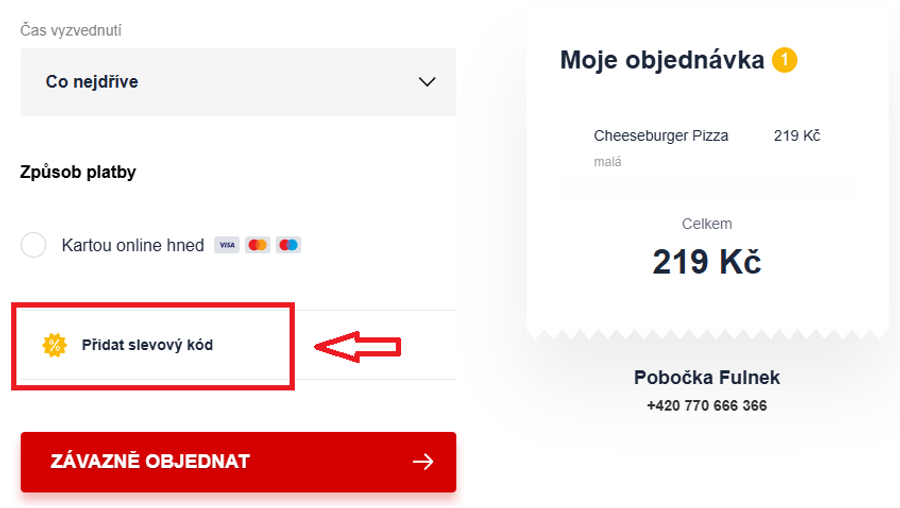The image size is (900, 508).
Task: Call the phone number +420 770 666 366
Action: tap(707, 405)
